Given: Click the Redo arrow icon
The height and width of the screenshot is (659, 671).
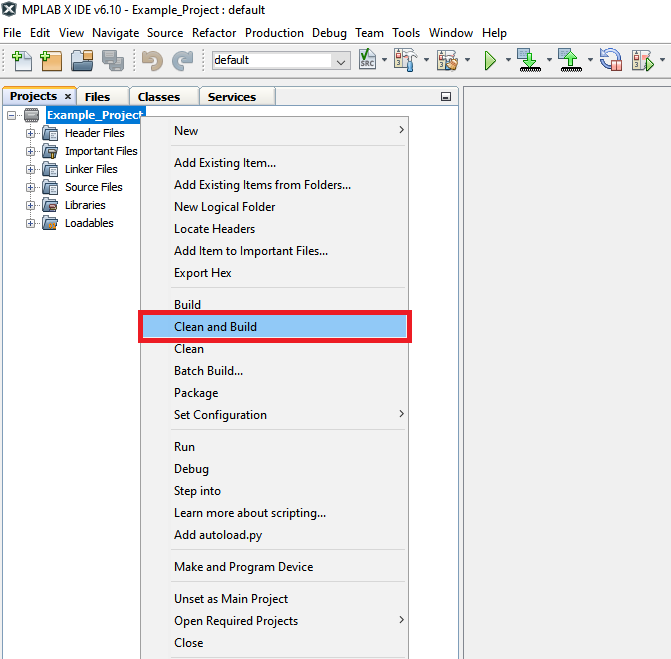Looking at the screenshot, I should coord(183,60).
